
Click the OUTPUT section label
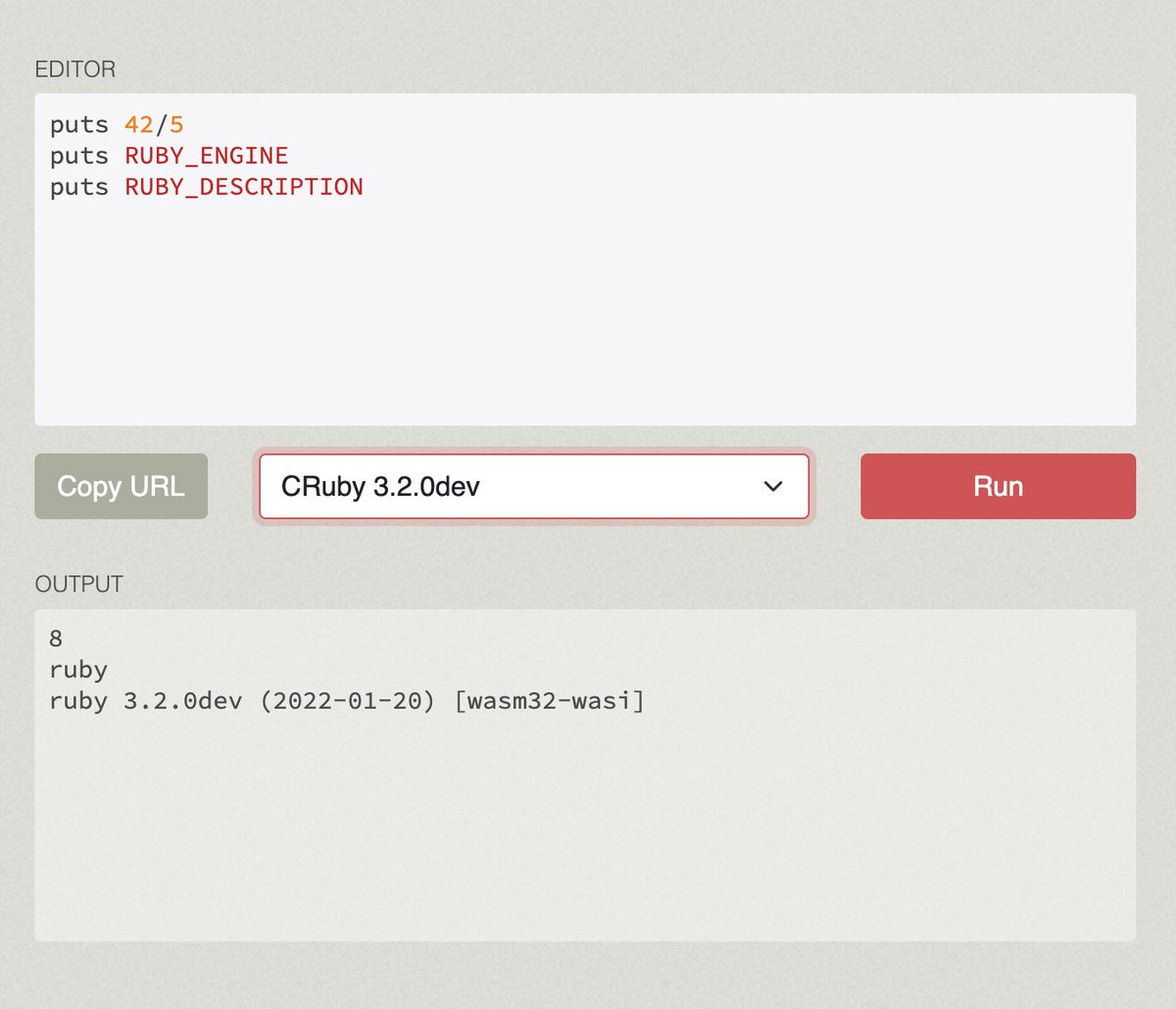[x=79, y=584]
